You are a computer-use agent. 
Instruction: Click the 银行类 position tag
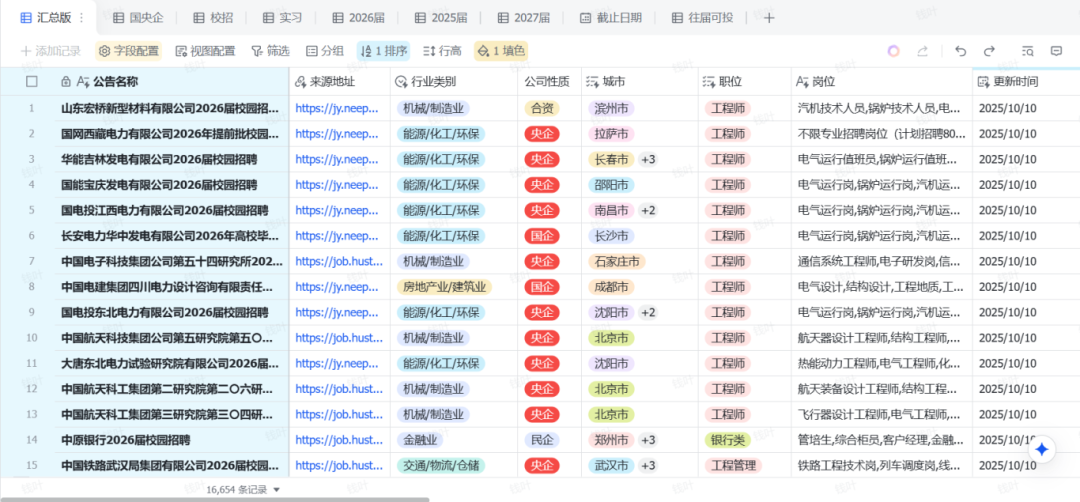coord(727,440)
